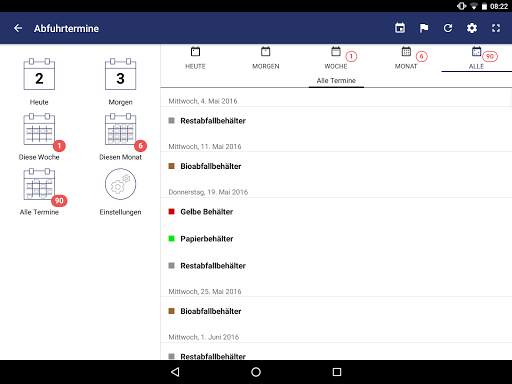512x384 pixels.
Task: Open the Gelbe Behälter entry
Action: click(336, 212)
